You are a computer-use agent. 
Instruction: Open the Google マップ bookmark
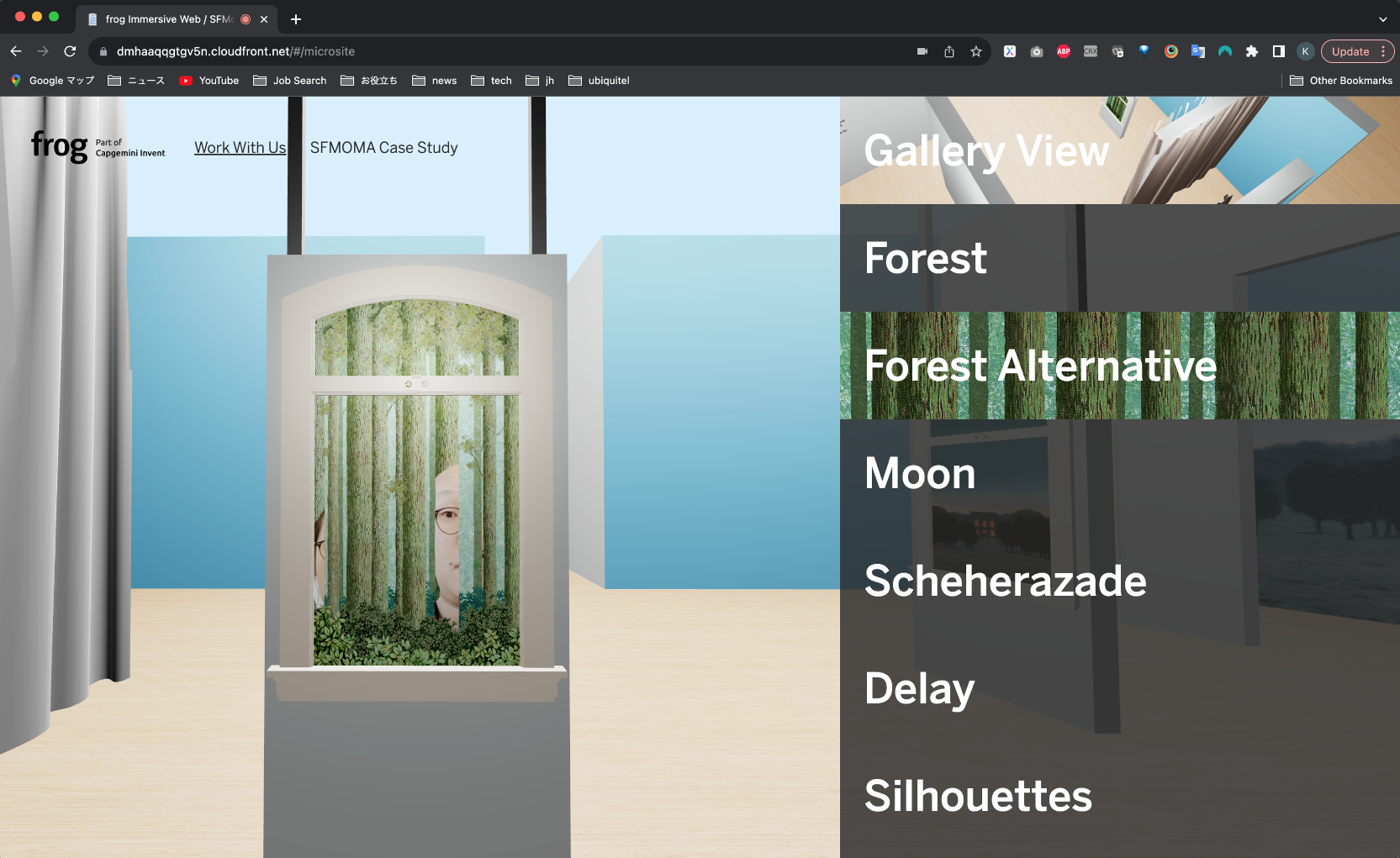(x=52, y=81)
